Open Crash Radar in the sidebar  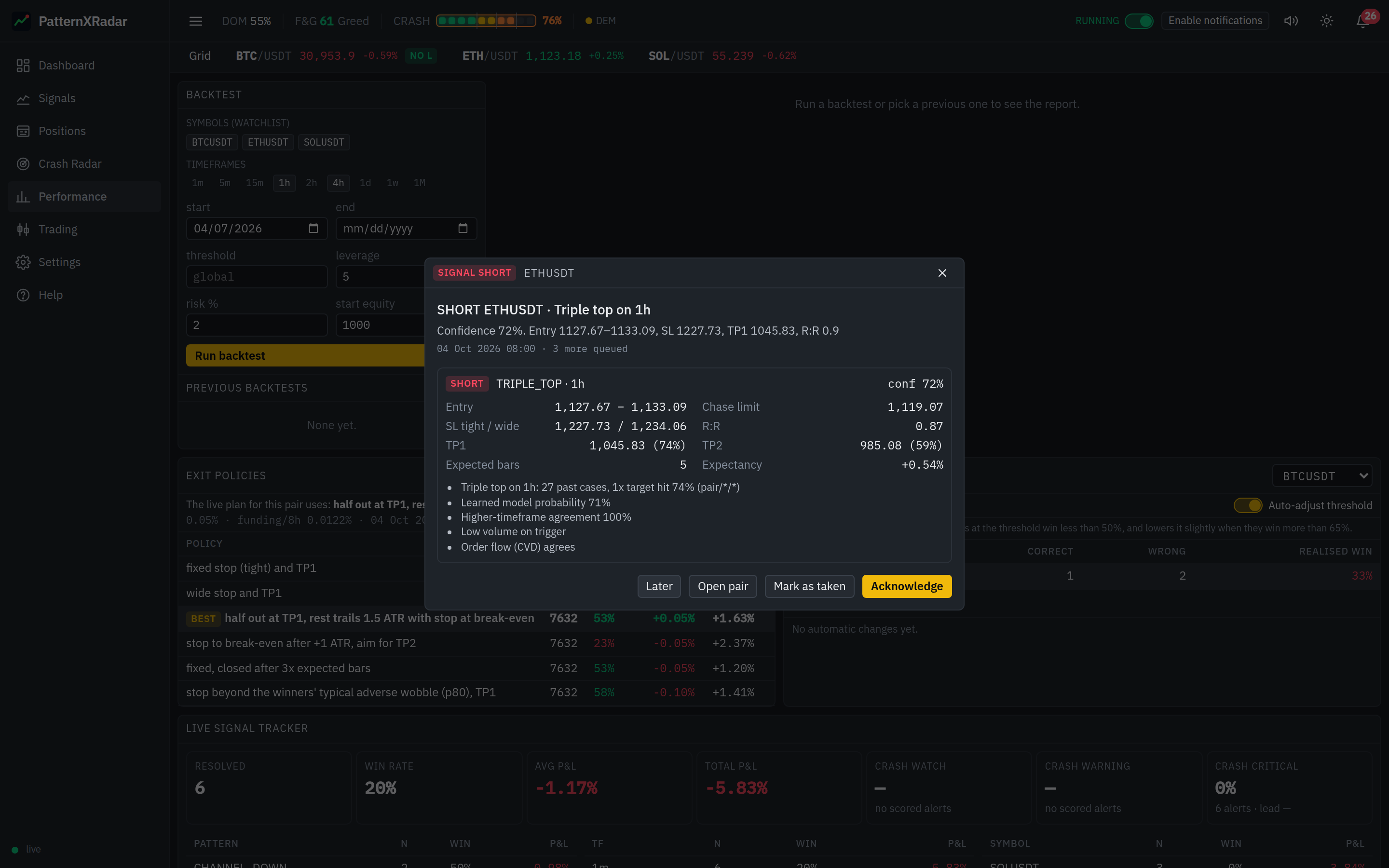84,163
